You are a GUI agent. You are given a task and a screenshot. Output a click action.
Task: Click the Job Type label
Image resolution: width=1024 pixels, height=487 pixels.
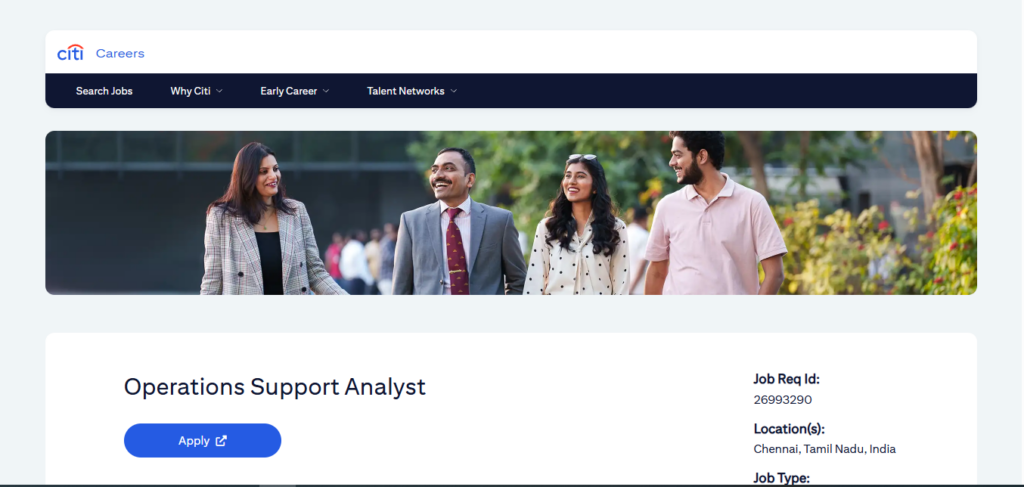(x=782, y=478)
